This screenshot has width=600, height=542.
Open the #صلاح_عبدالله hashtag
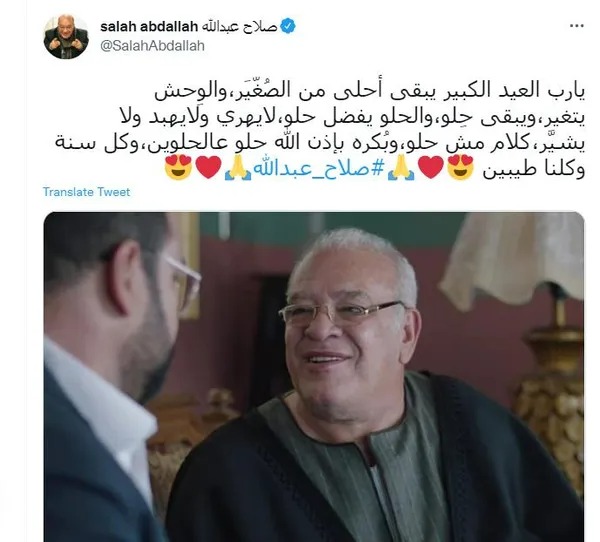tap(318, 168)
